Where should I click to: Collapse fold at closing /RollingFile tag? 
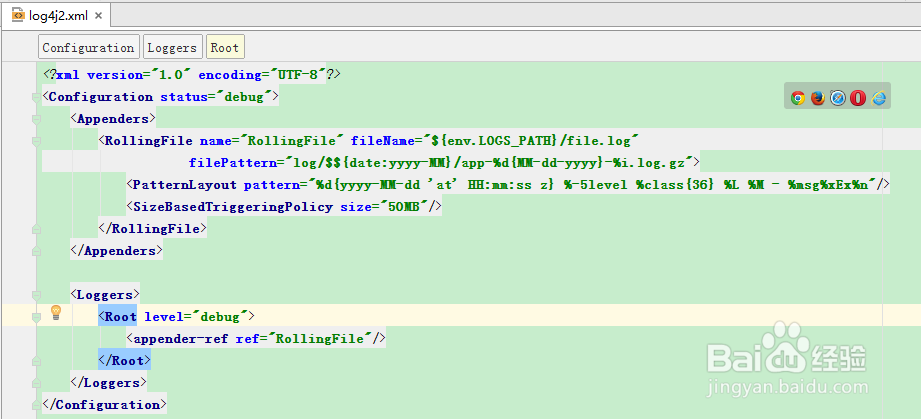click(x=36, y=229)
